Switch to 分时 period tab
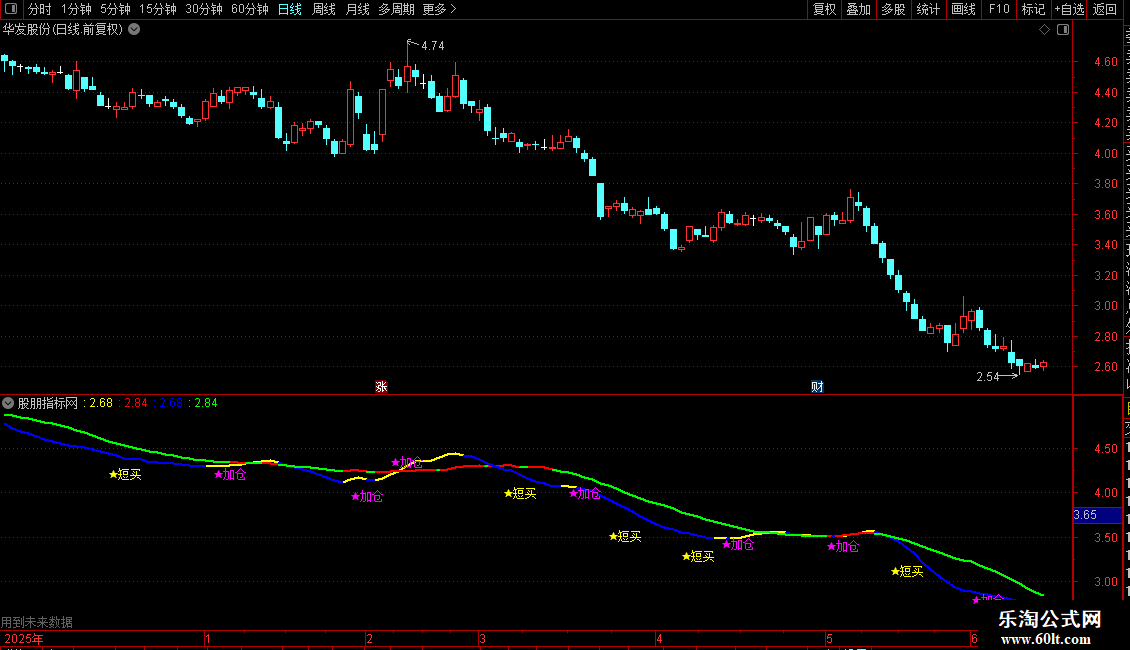 [x=40, y=9]
